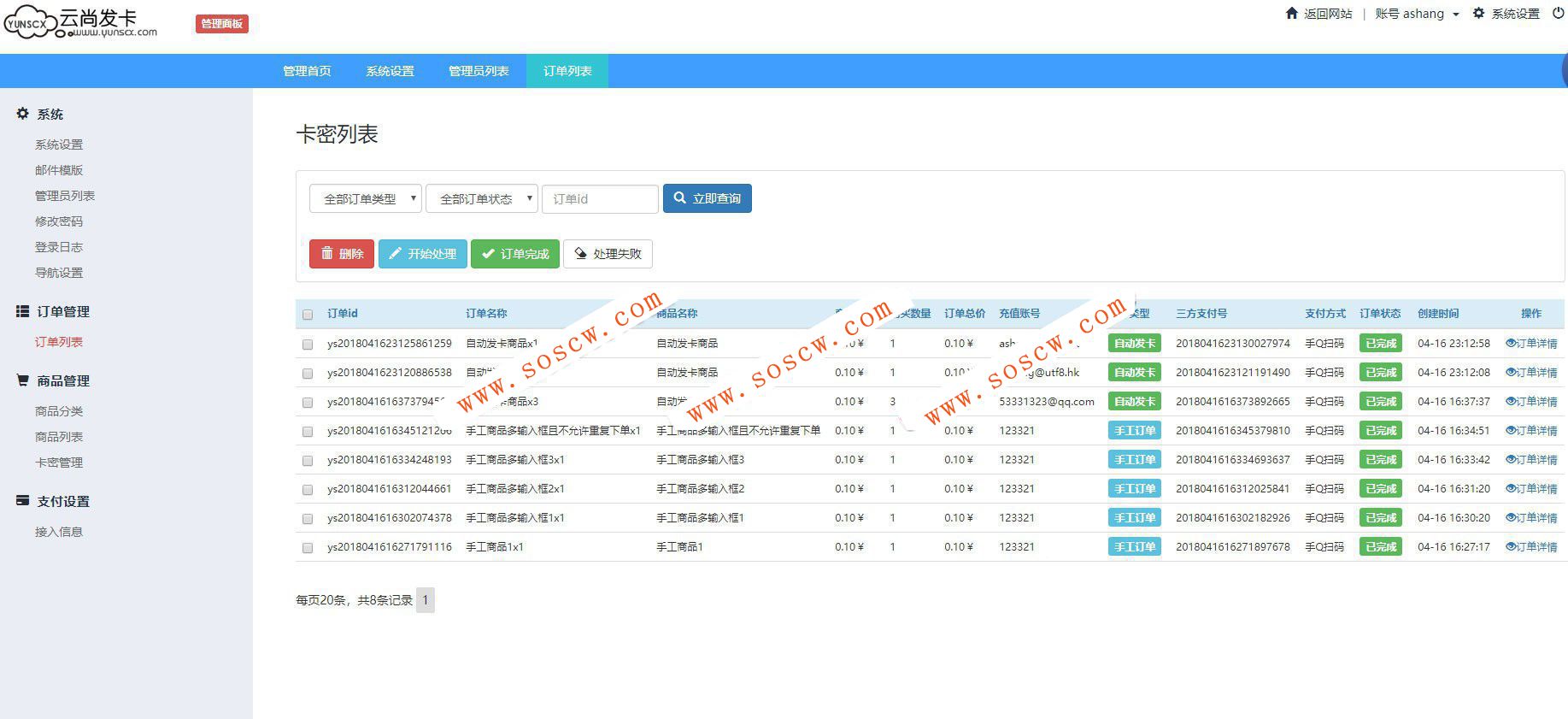Open 导航设置 in the sidebar
The image size is (1568, 719).
59,273
